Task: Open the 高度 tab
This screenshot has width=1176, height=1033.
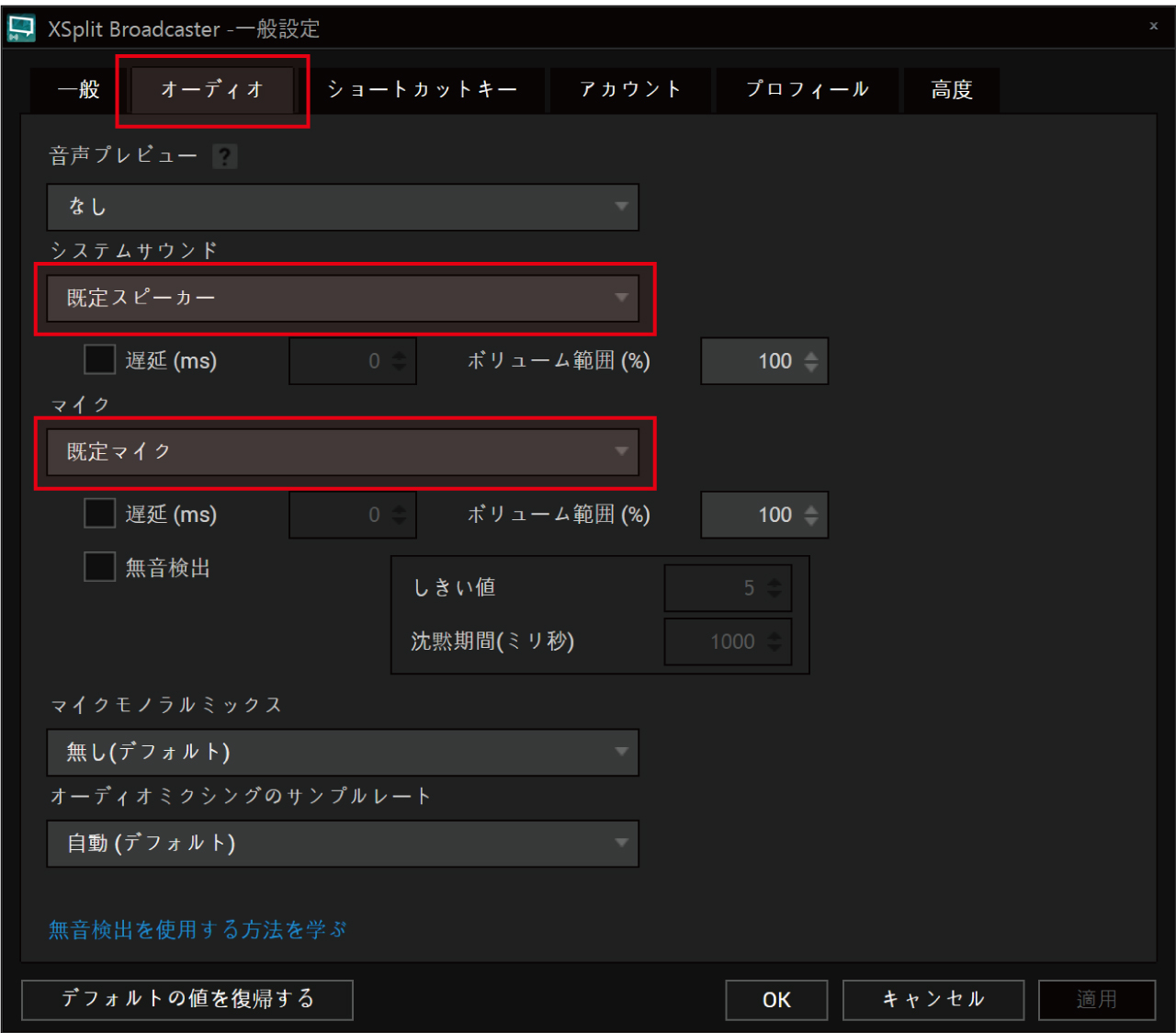Action: click(x=952, y=90)
